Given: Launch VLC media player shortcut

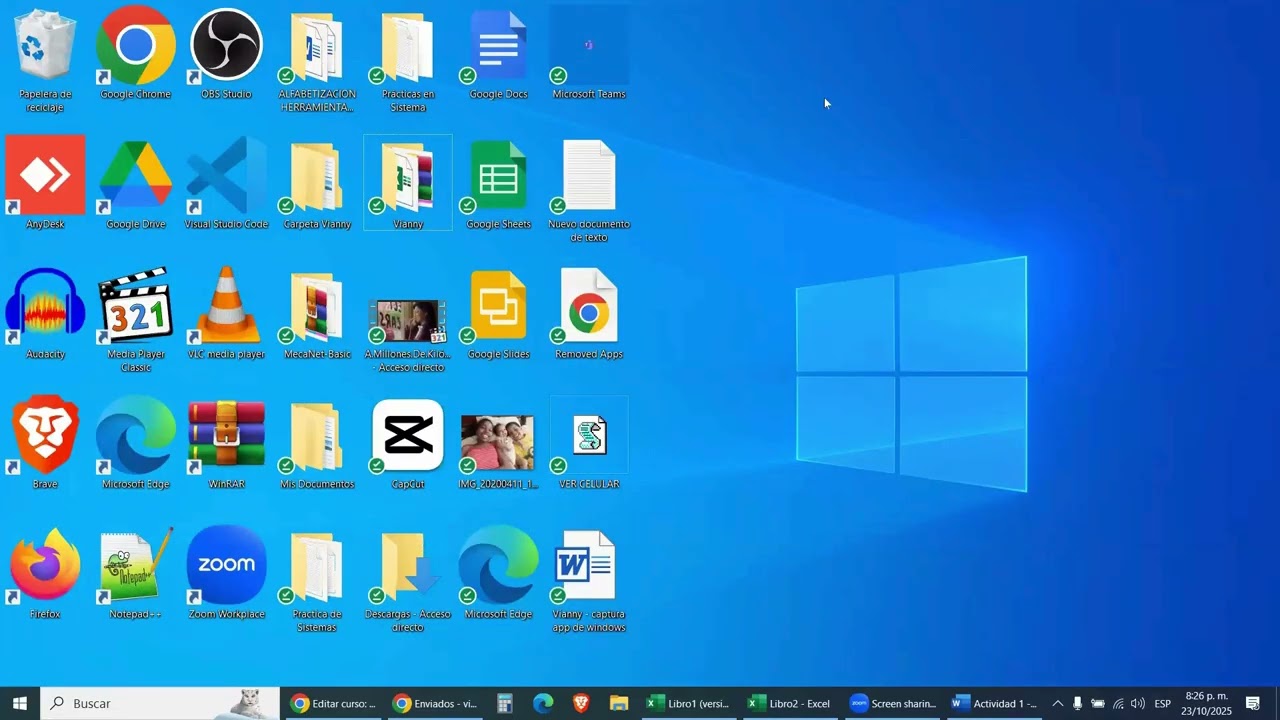Looking at the screenshot, I should pos(227,314).
